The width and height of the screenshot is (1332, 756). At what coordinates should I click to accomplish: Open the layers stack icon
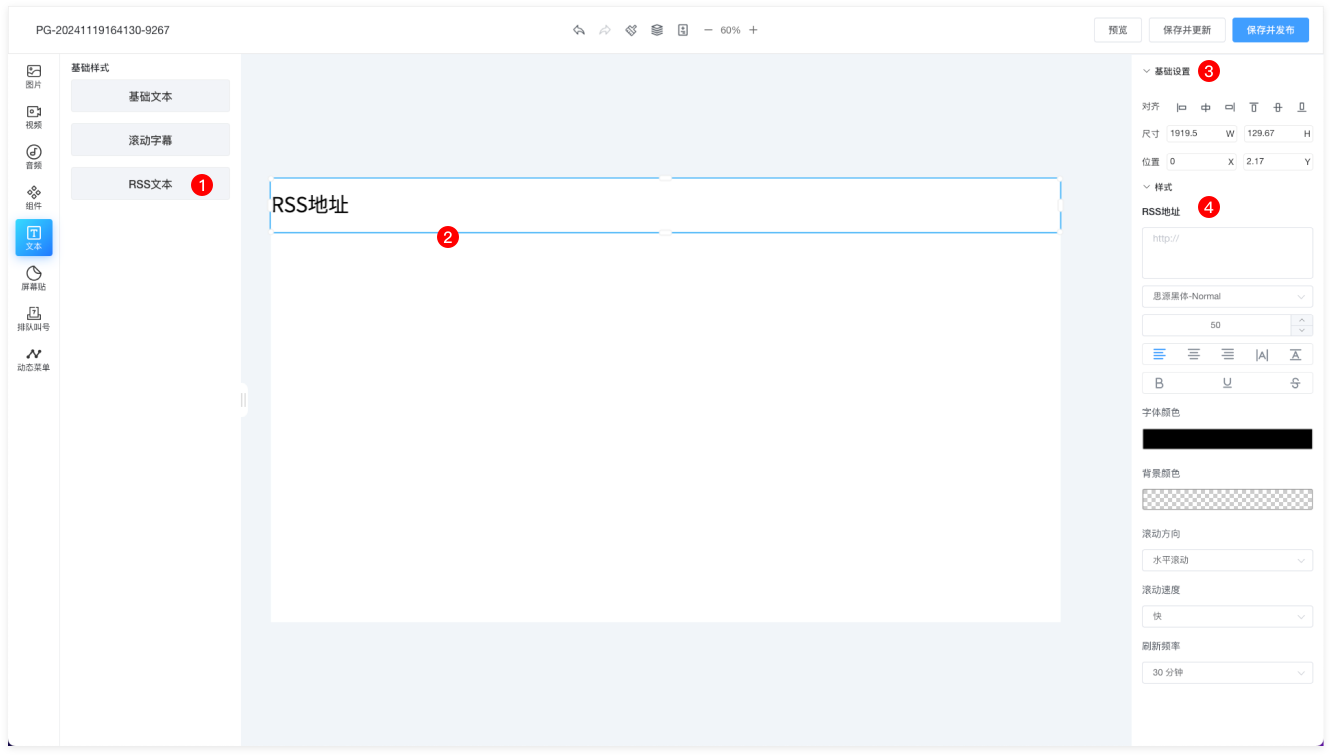click(657, 30)
